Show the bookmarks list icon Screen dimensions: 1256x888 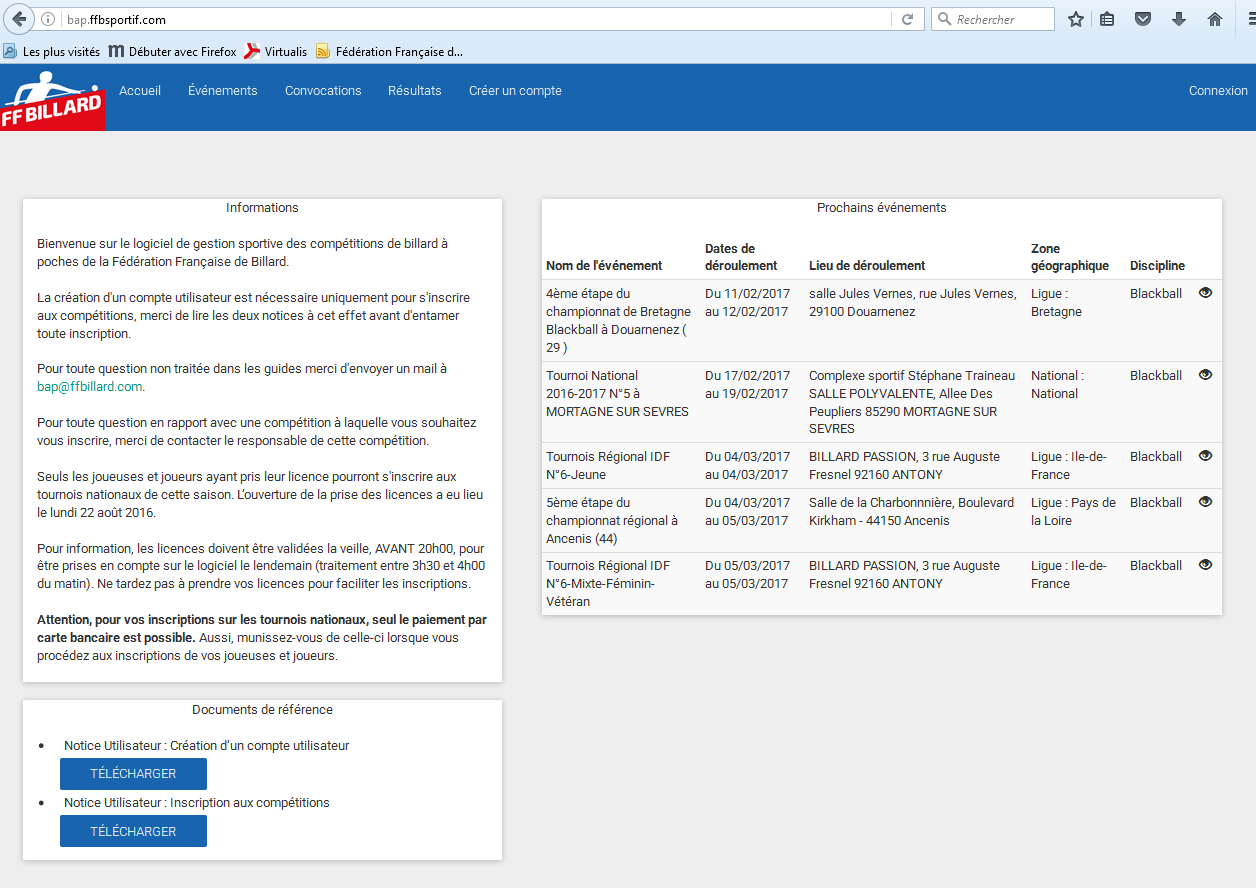click(x=1107, y=19)
